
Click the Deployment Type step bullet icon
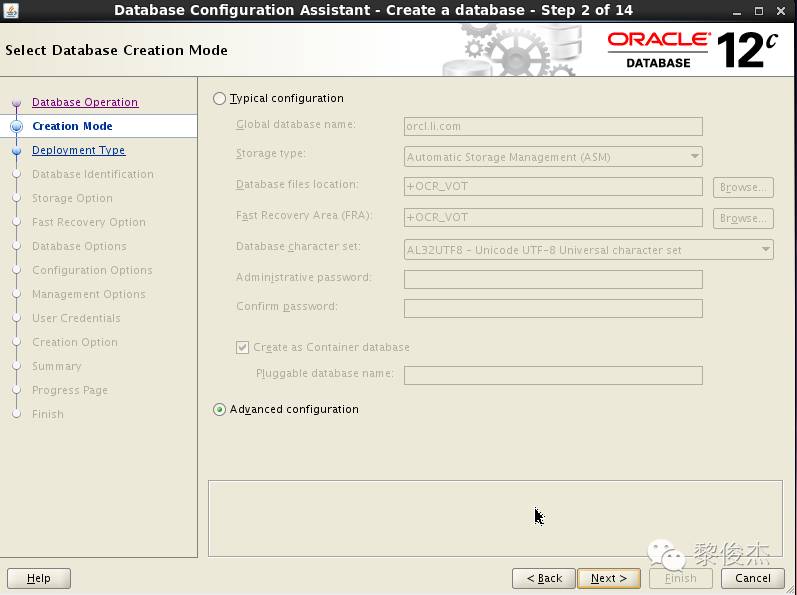[x=16, y=151]
